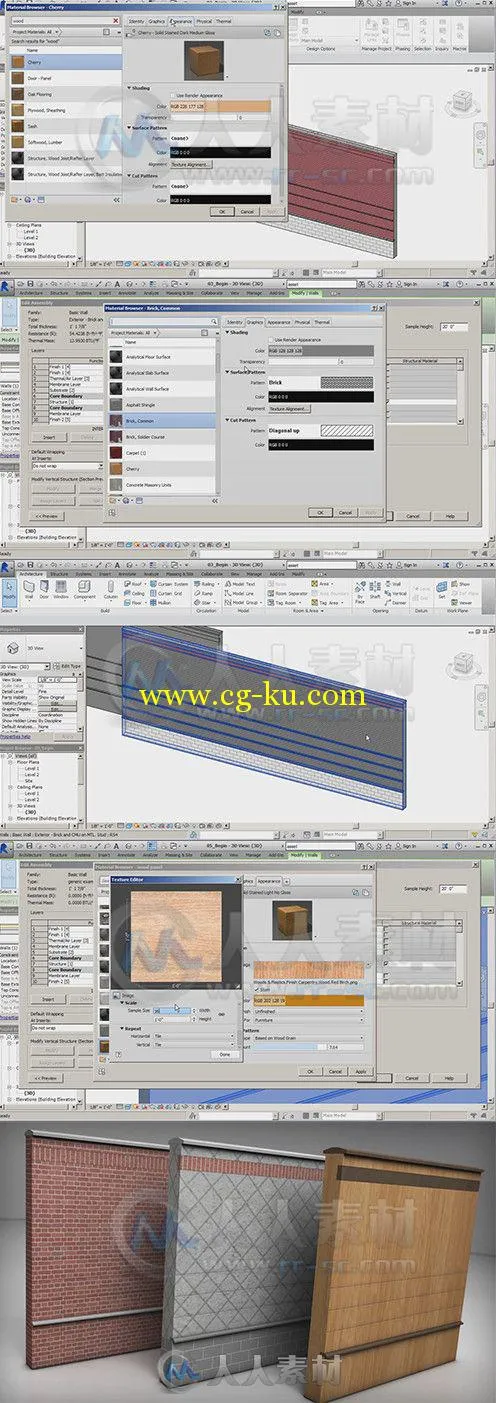
Task: Select the Room Separator tool
Action: point(287,593)
